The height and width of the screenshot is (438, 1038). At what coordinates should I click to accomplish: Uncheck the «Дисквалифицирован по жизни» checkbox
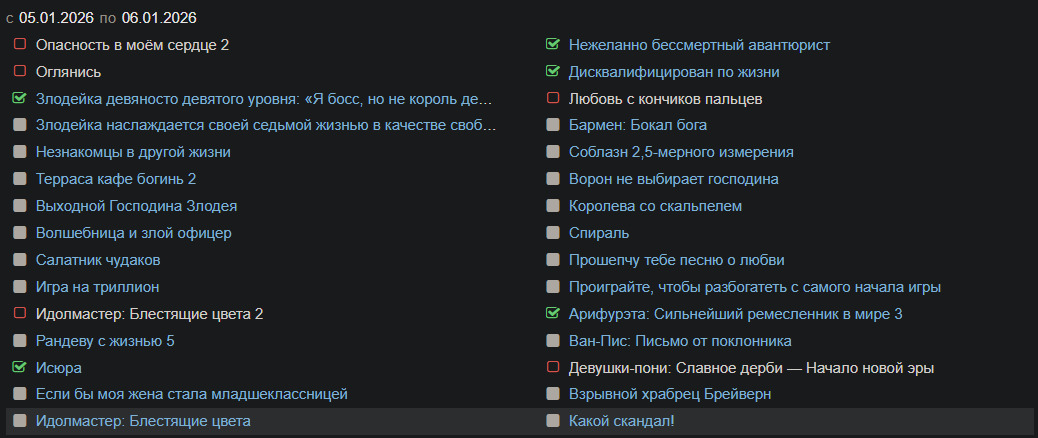point(552,72)
